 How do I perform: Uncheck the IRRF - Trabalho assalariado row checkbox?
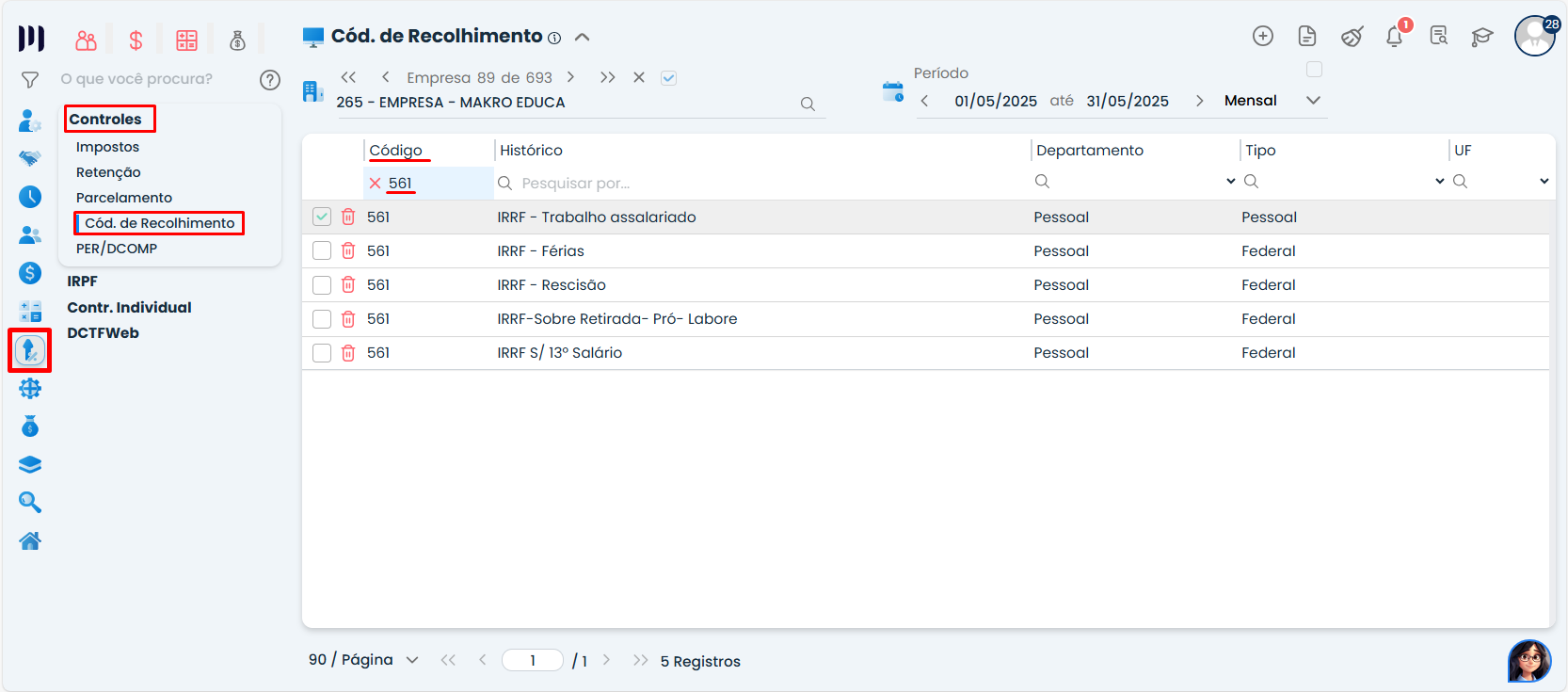pyautogui.click(x=322, y=217)
